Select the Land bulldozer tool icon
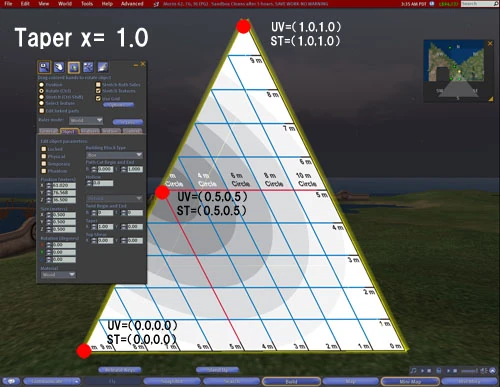 pos(103,67)
